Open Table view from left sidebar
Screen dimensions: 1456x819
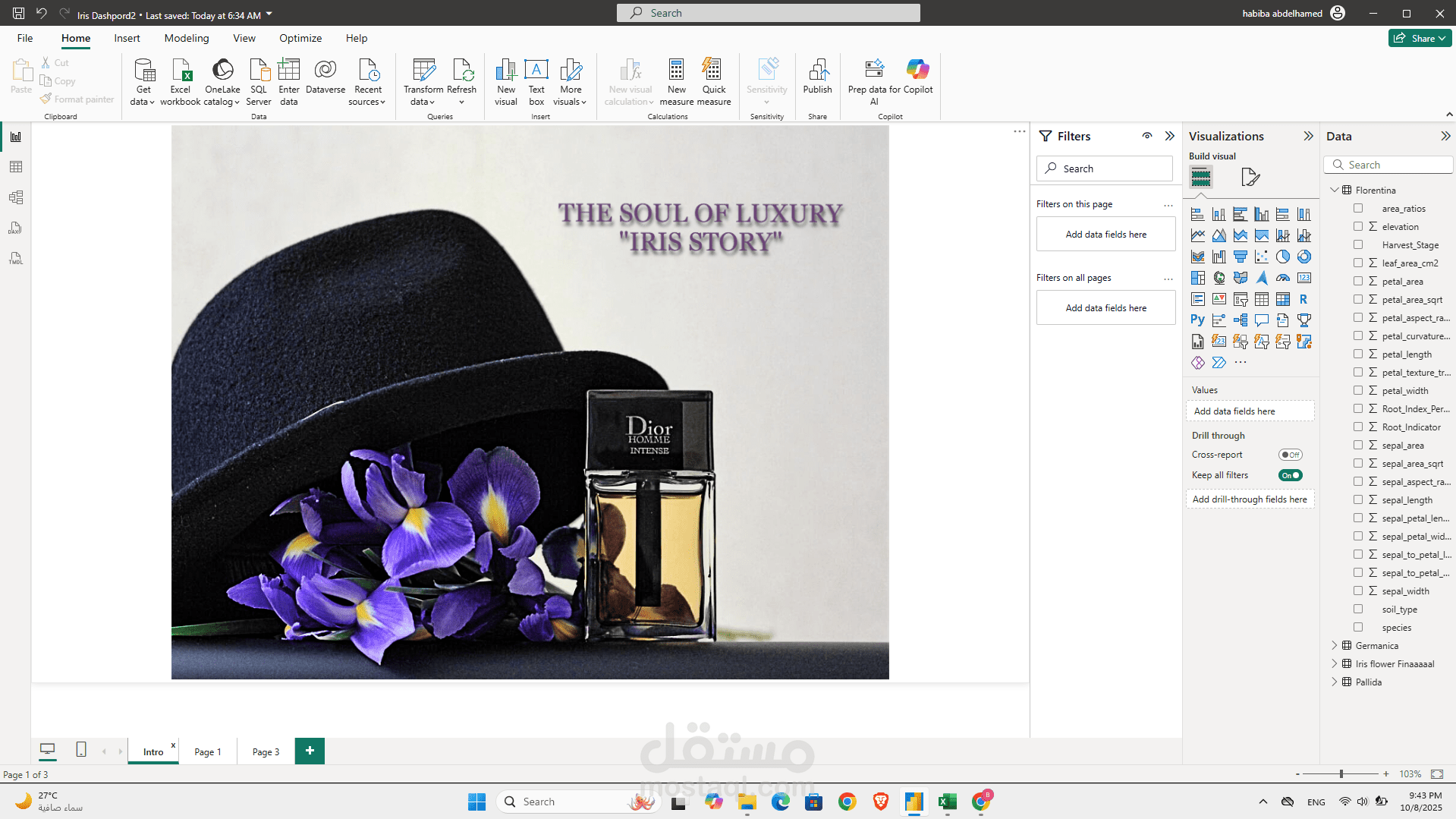coord(16,167)
